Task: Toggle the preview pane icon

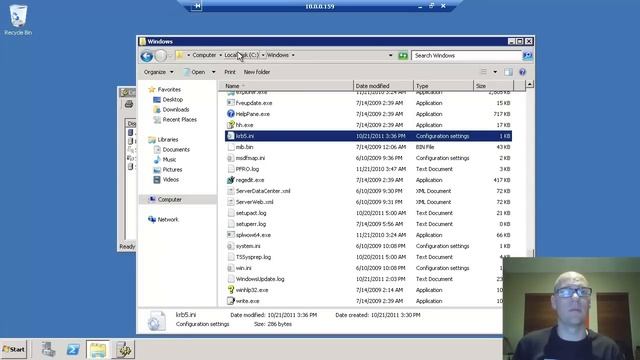Action: [x=508, y=72]
